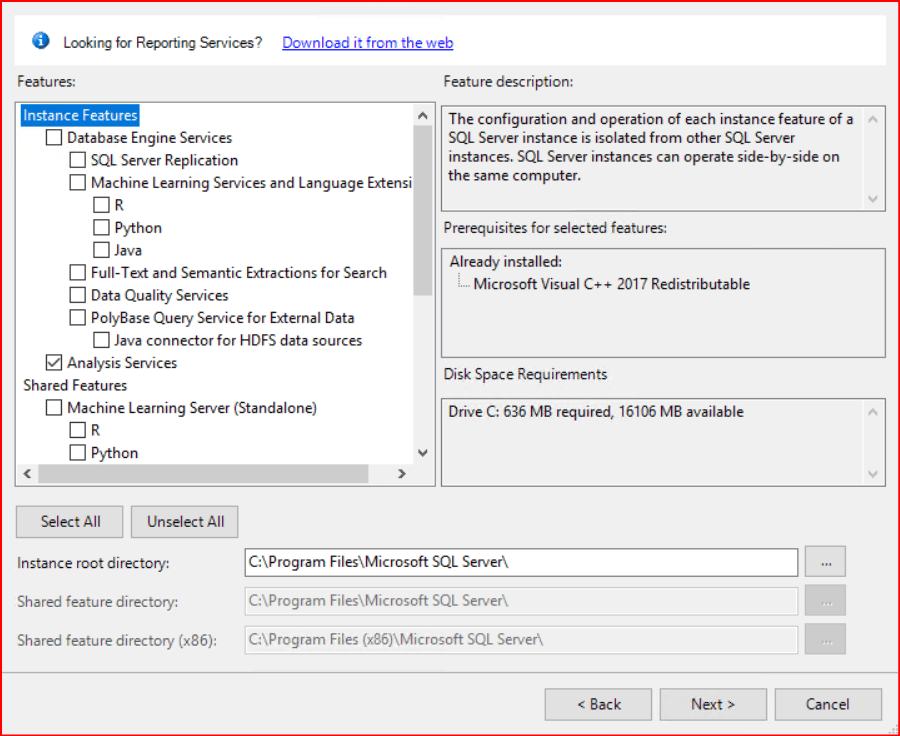Check the SQL Server Replication option
Screen dimensions: 900x736
[x=78, y=160]
